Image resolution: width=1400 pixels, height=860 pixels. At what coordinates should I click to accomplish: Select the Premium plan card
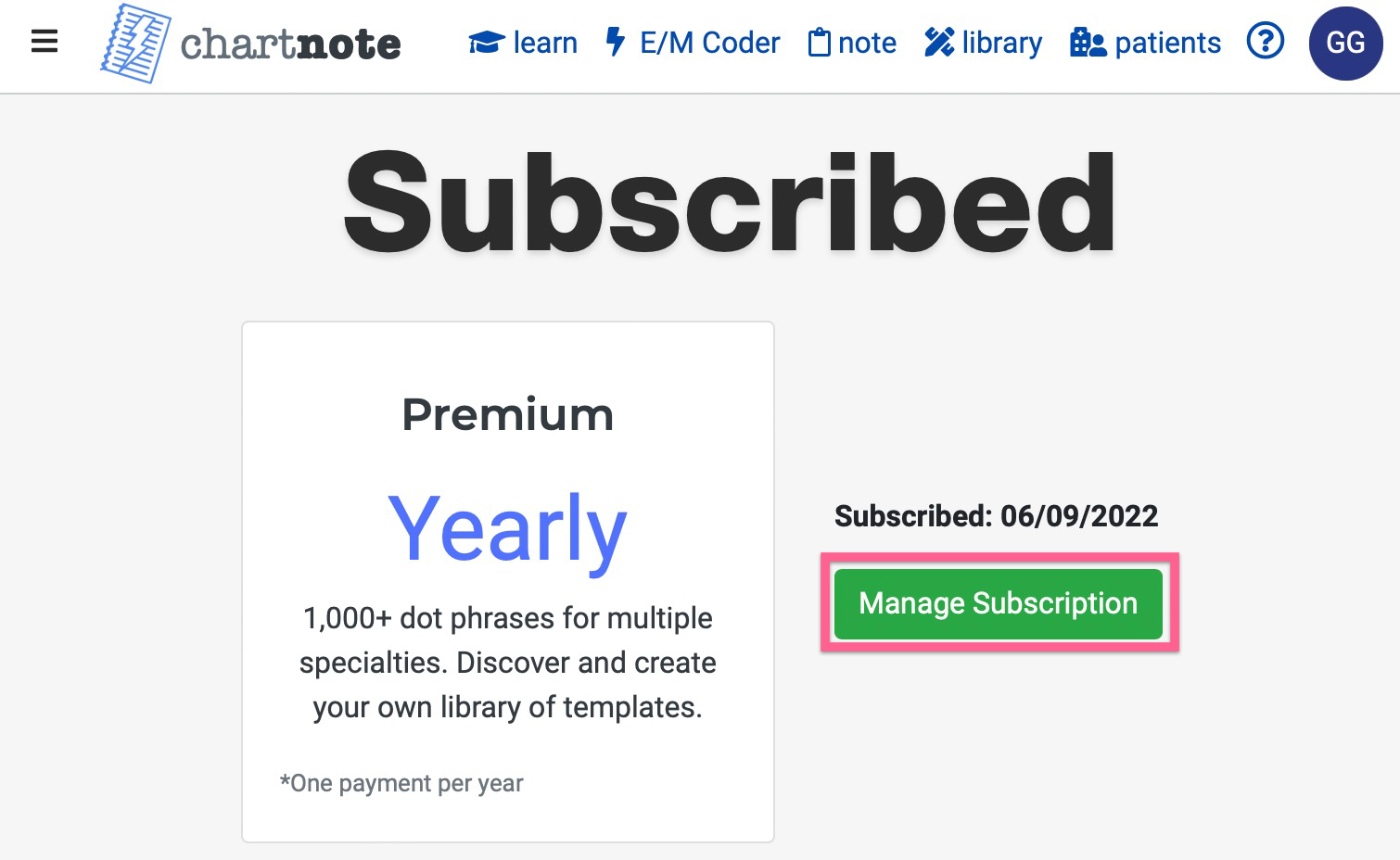(508, 582)
